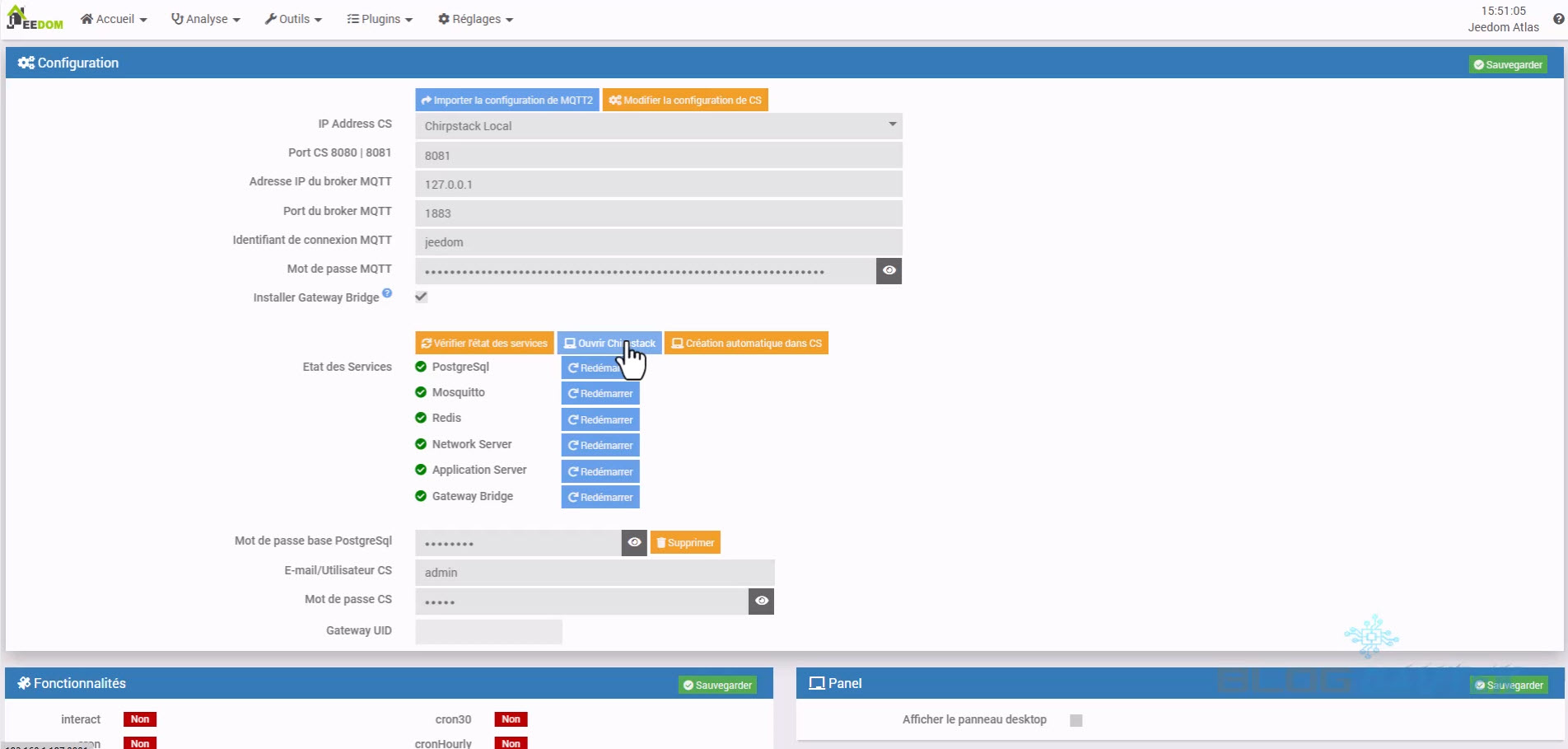The image size is (1568, 749).
Task: Open the Accueil menu
Action: coord(114,19)
